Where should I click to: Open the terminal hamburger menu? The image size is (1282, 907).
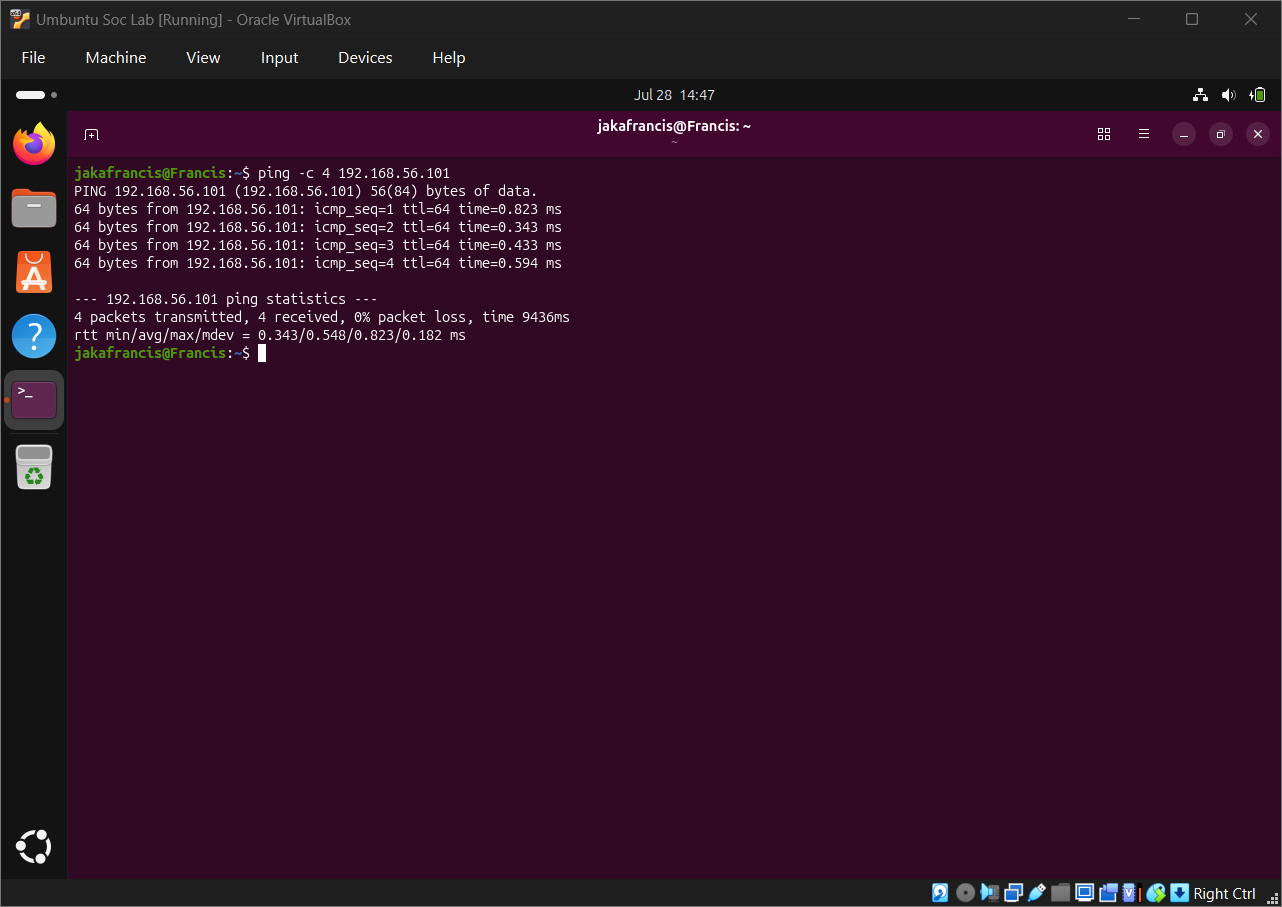(1144, 134)
